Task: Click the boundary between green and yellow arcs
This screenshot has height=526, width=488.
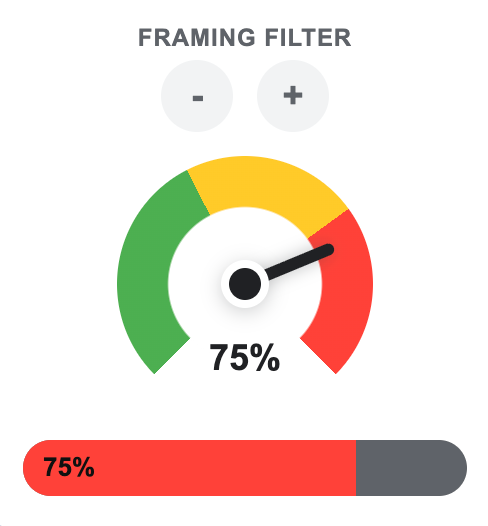Action: pyautogui.click(x=199, y=193)
